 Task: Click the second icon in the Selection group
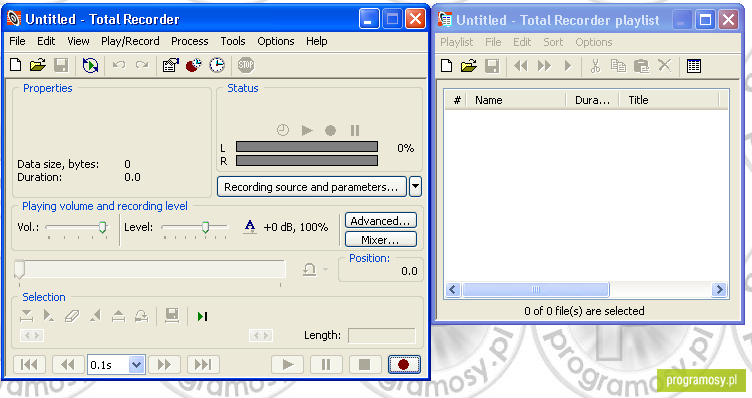click(x=48, y=316)
